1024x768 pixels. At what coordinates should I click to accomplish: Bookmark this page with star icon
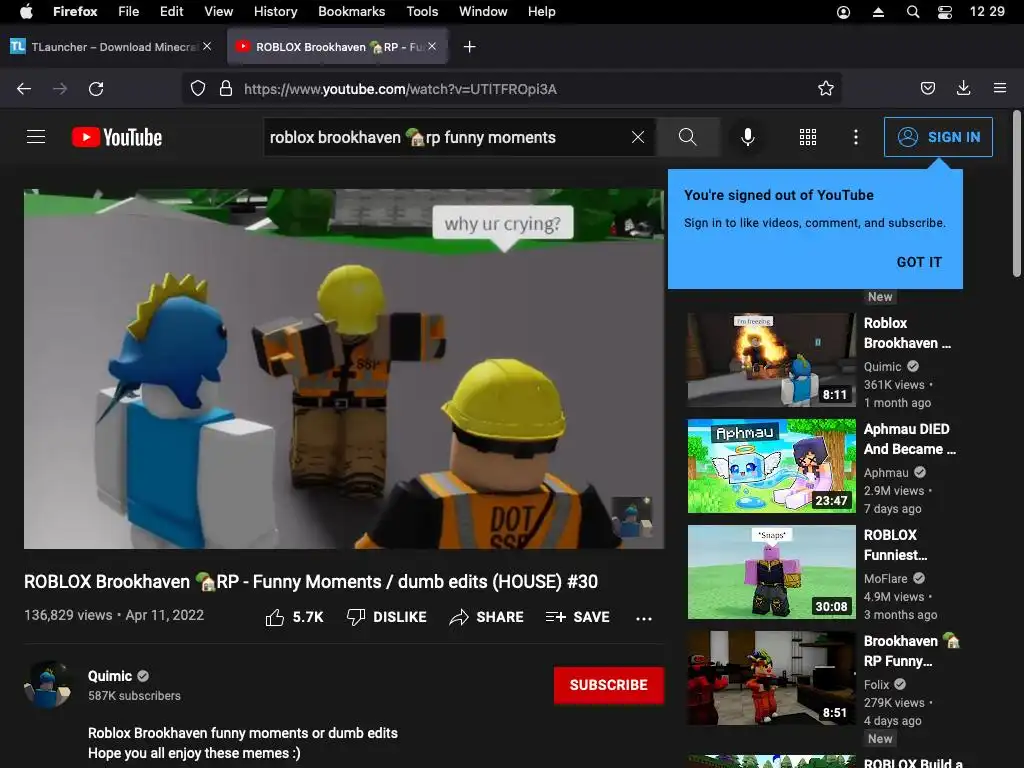(825, 89)
